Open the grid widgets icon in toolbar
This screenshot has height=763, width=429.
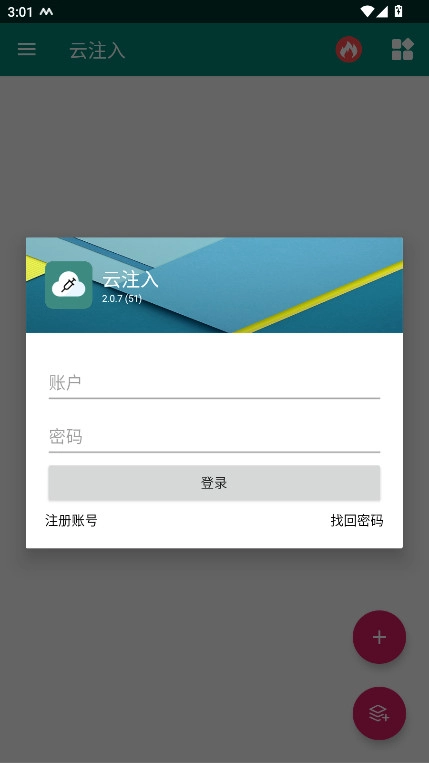(x=402, y=49)
